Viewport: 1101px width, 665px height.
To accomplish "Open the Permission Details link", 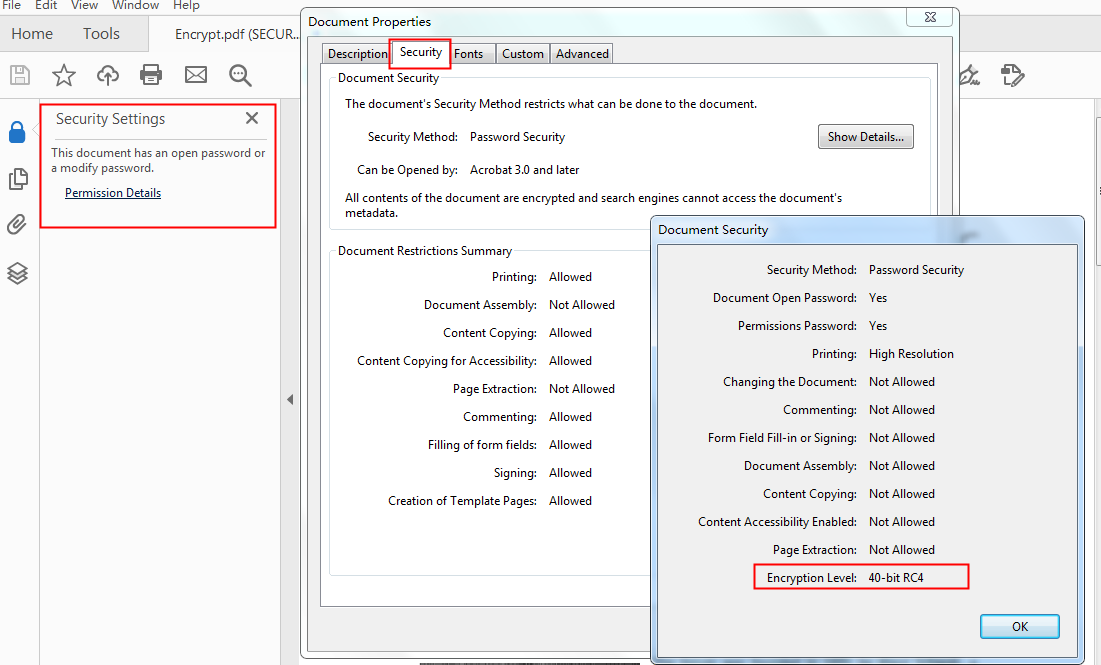I will point(113,193).
